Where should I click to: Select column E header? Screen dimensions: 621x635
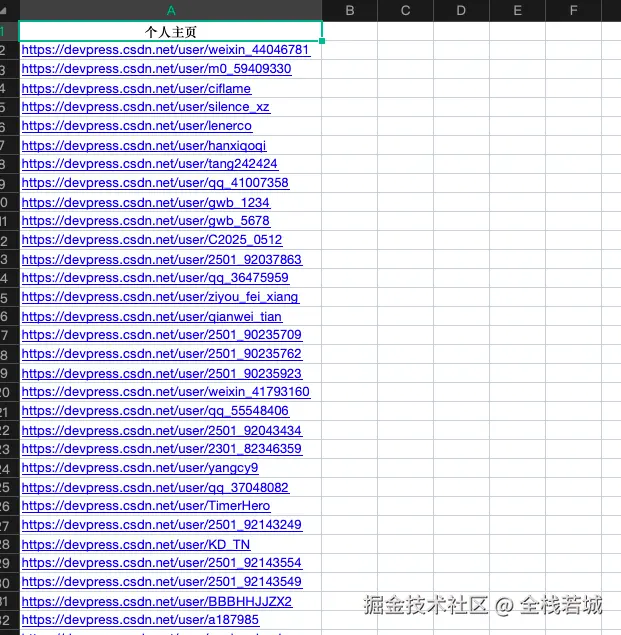click(x=517, y=11)
